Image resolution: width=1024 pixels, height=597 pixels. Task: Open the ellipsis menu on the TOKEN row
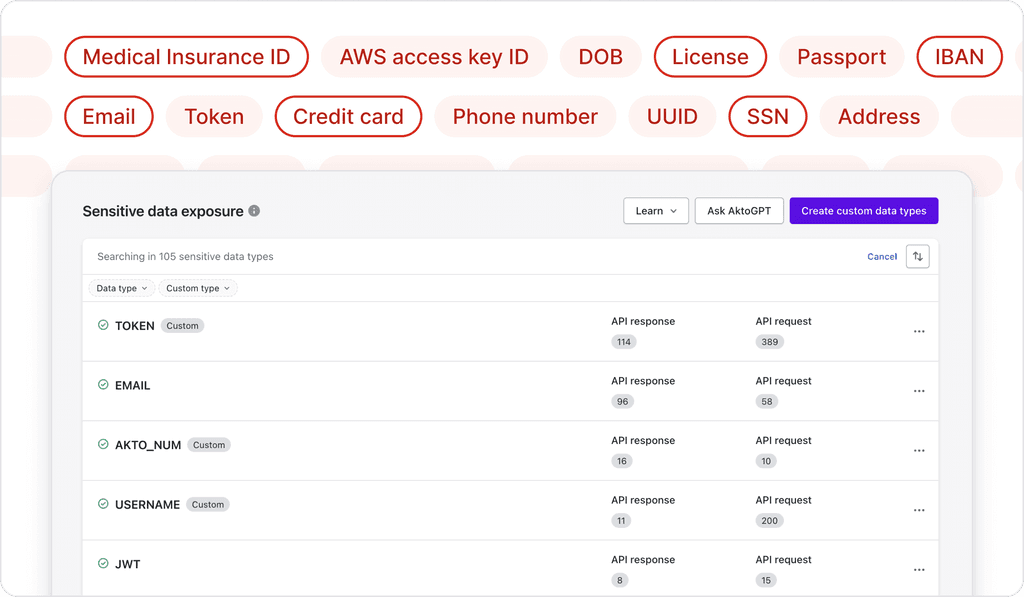pyautogui.click(x=918, y=331)
